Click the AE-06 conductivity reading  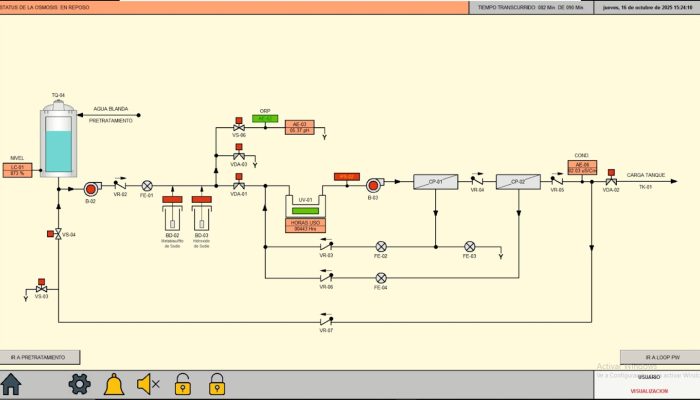point(582,168)
